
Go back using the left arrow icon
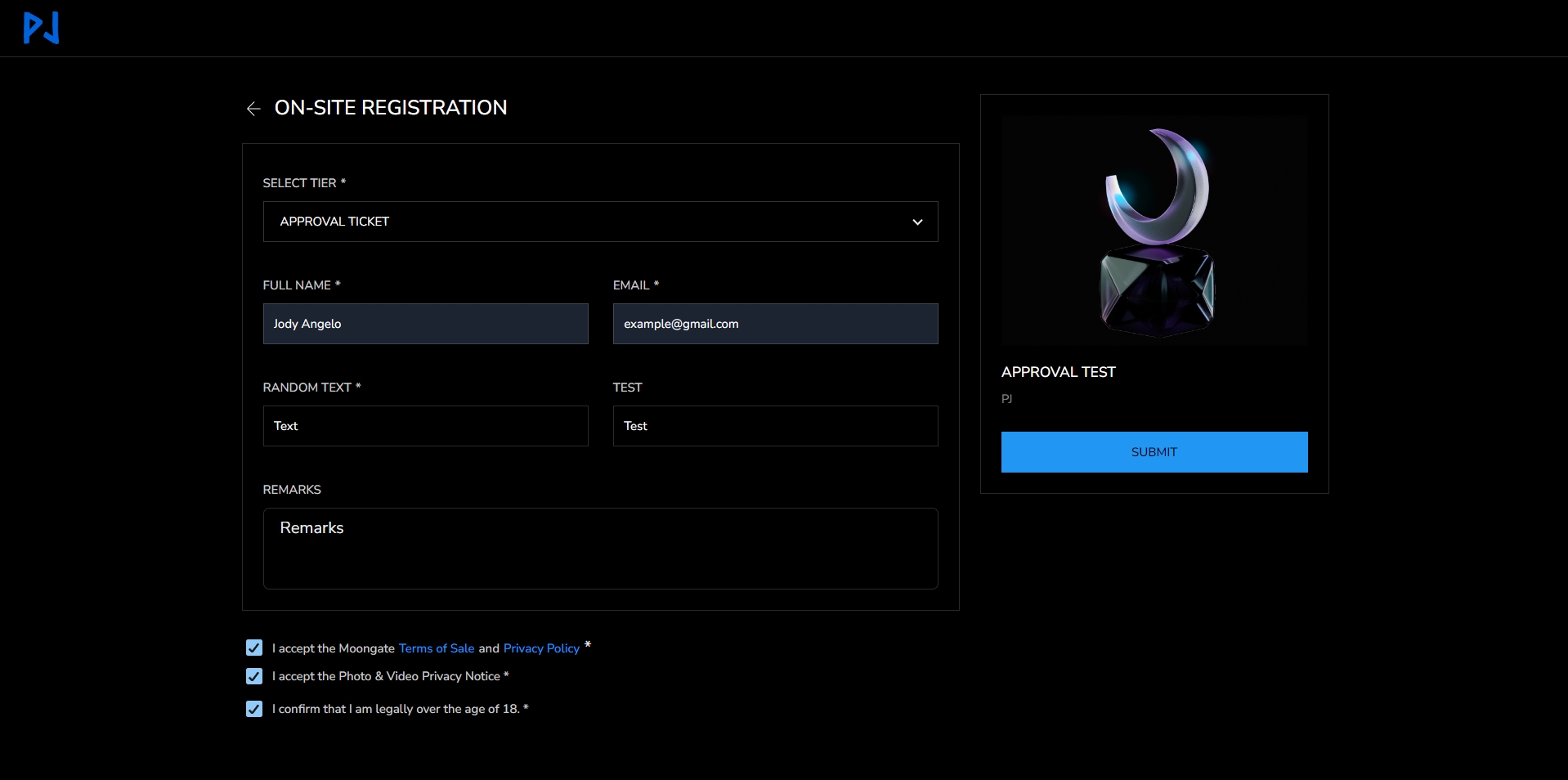tap(253, 109)
